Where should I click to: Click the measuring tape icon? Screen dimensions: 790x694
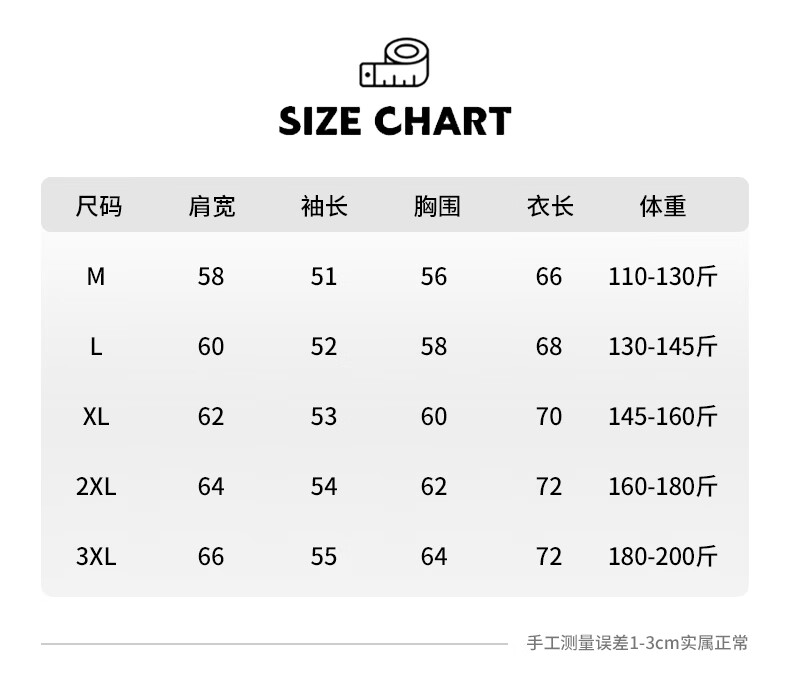click(x=394, y=63)
